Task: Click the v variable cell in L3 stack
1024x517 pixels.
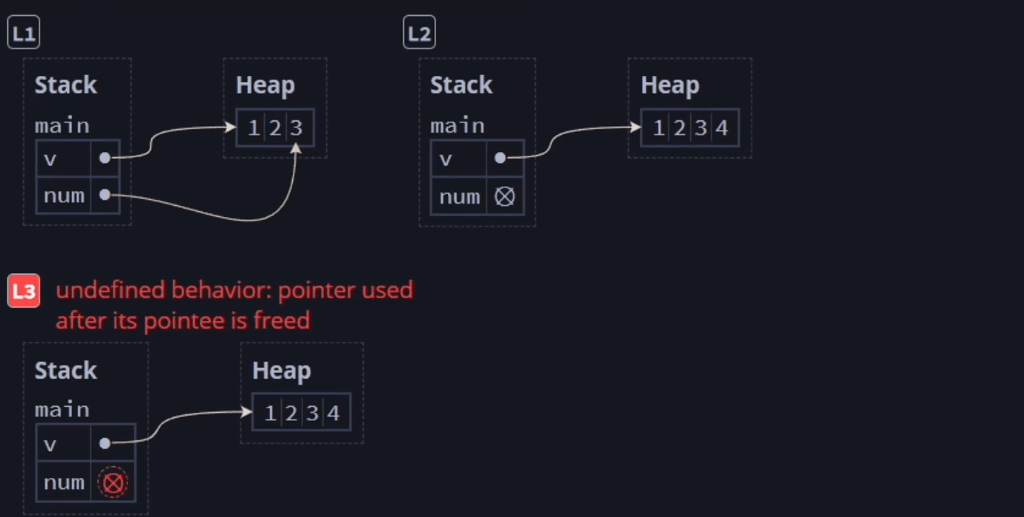Action: [63, 443]
